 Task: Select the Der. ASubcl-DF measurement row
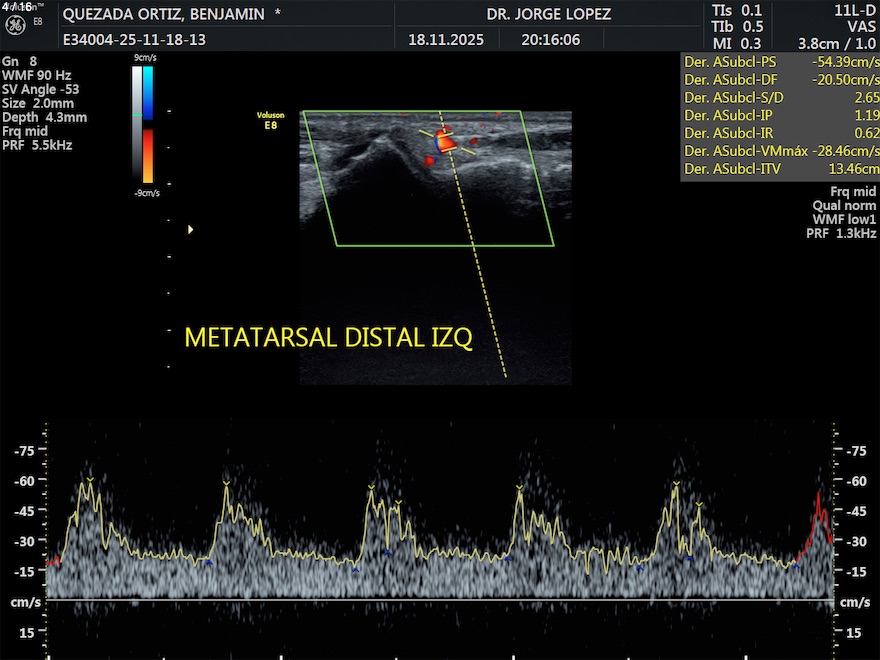click(x=779, y=79)
